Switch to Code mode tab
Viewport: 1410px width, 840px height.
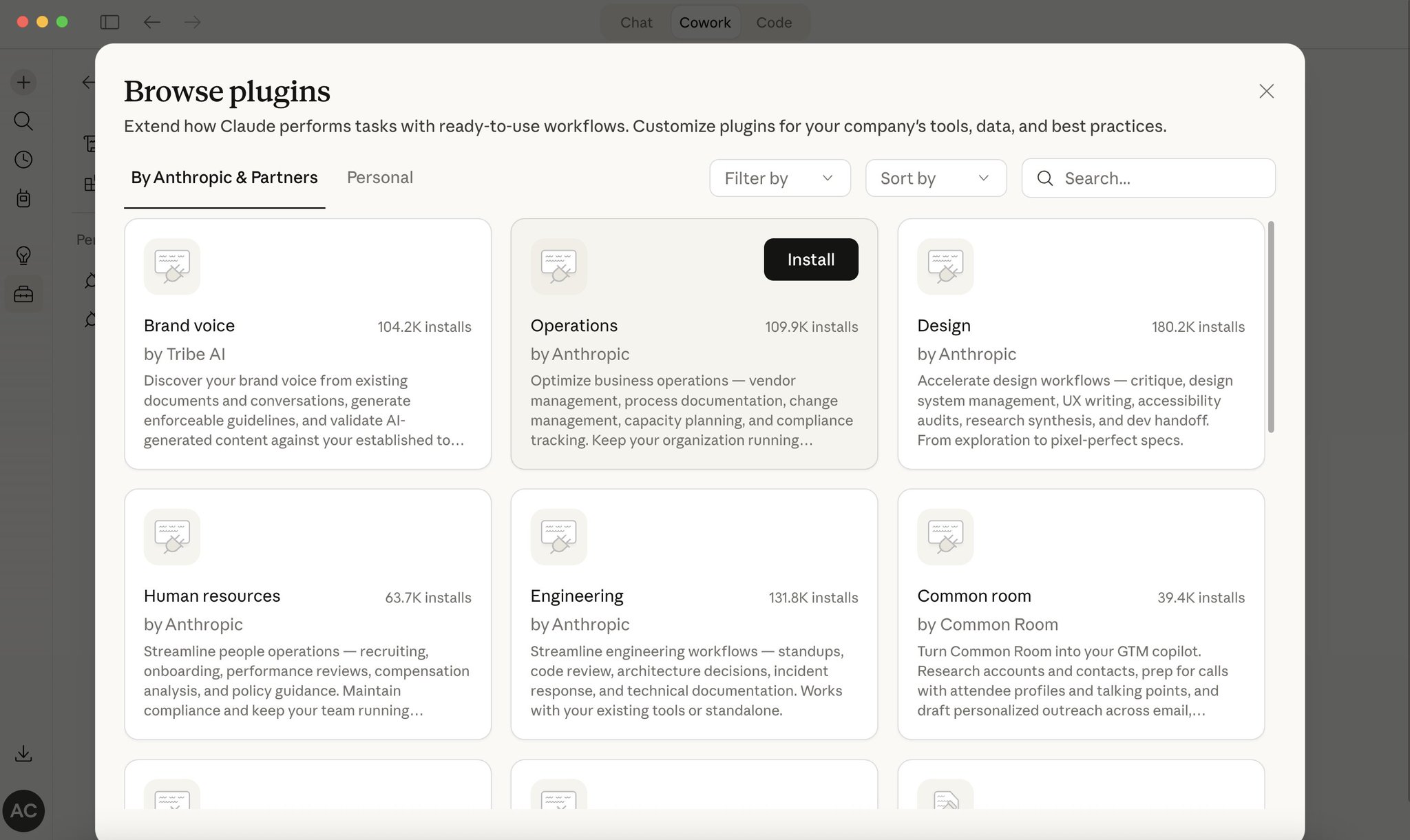pyautogui.click(x=774, y=22)
